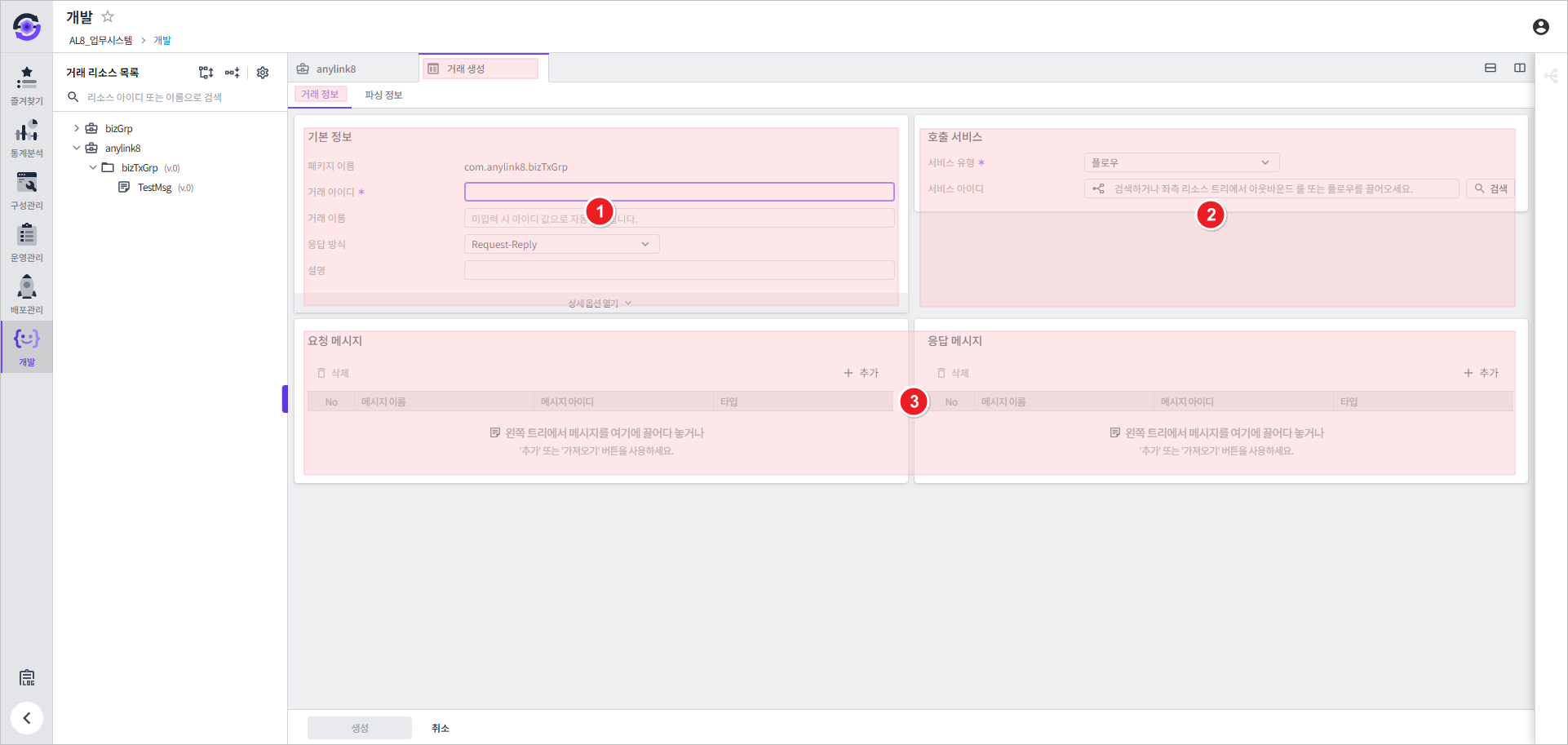The height and width of the screenshot is (745, 1568).
Task: Open the 통계분석 sidebar icon
Action: pos(27,138)
